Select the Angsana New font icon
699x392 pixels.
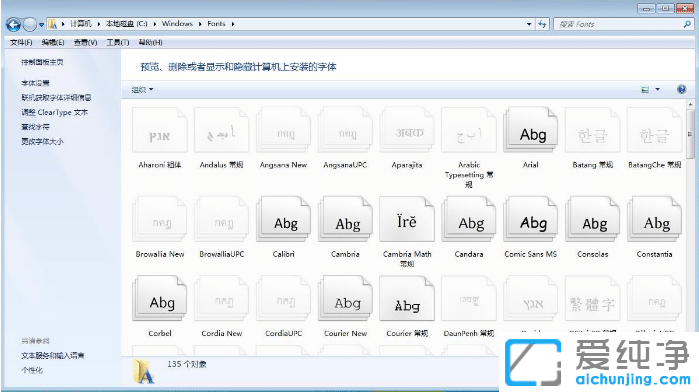pos(284,130)
